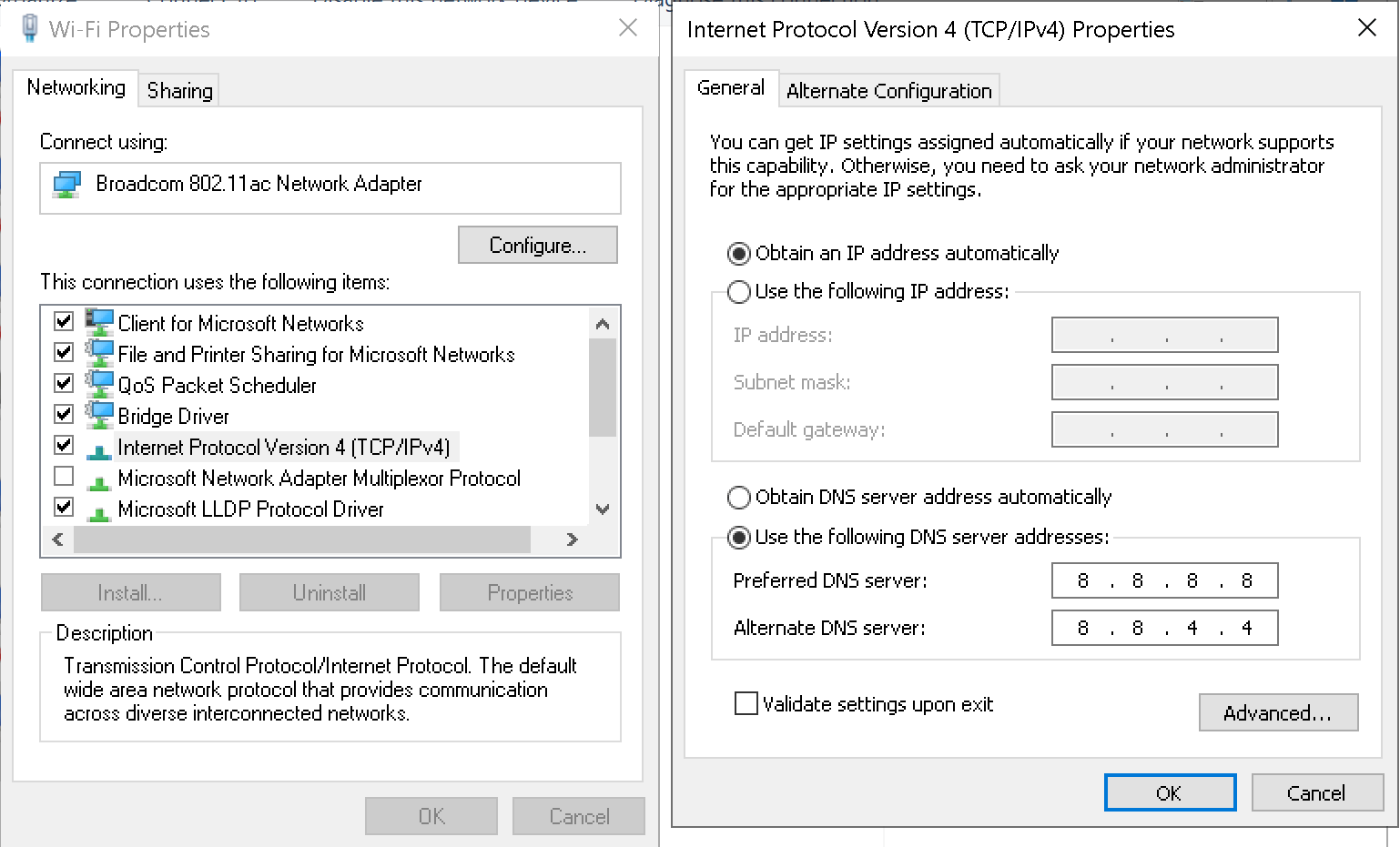Image resolution: width=1400 pixels, height=847 pixels.
Task: Click the File and Printer Sharing icon
Action: coord(100,352)
